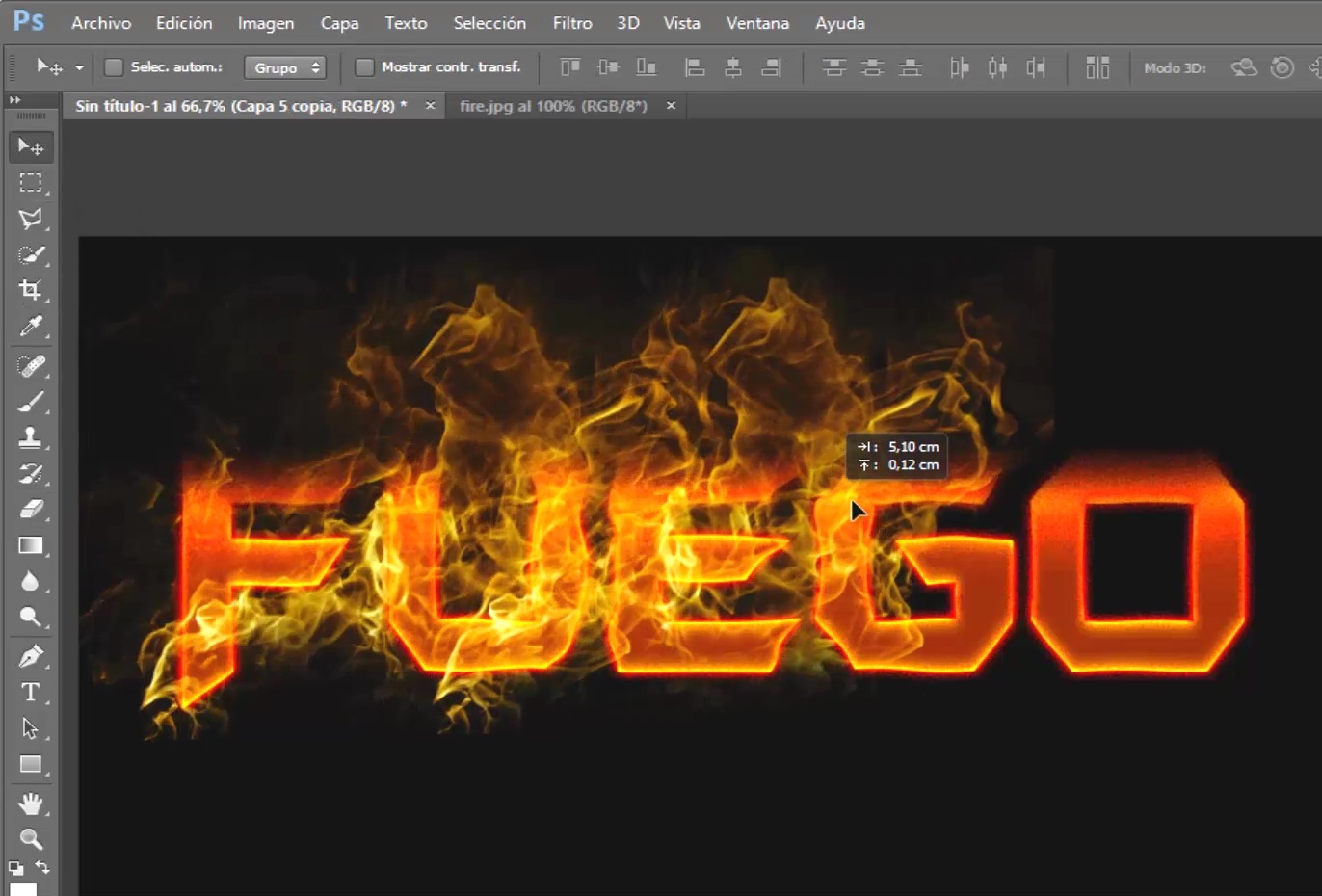The width and height of the screenshot is (1322, 896).
Task: Click the Photoshop Ps logo
Action: coord(29,21)
